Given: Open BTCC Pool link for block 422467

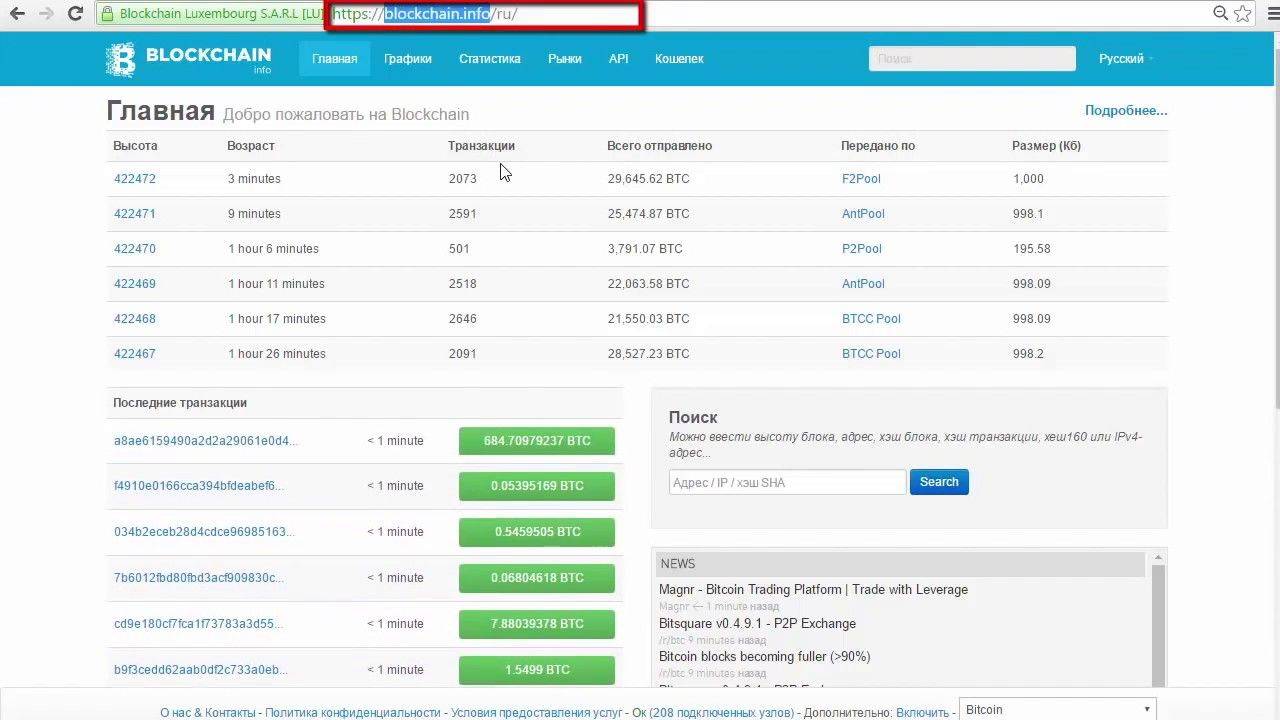Looking at the screenshot, I should click(871, 354).
